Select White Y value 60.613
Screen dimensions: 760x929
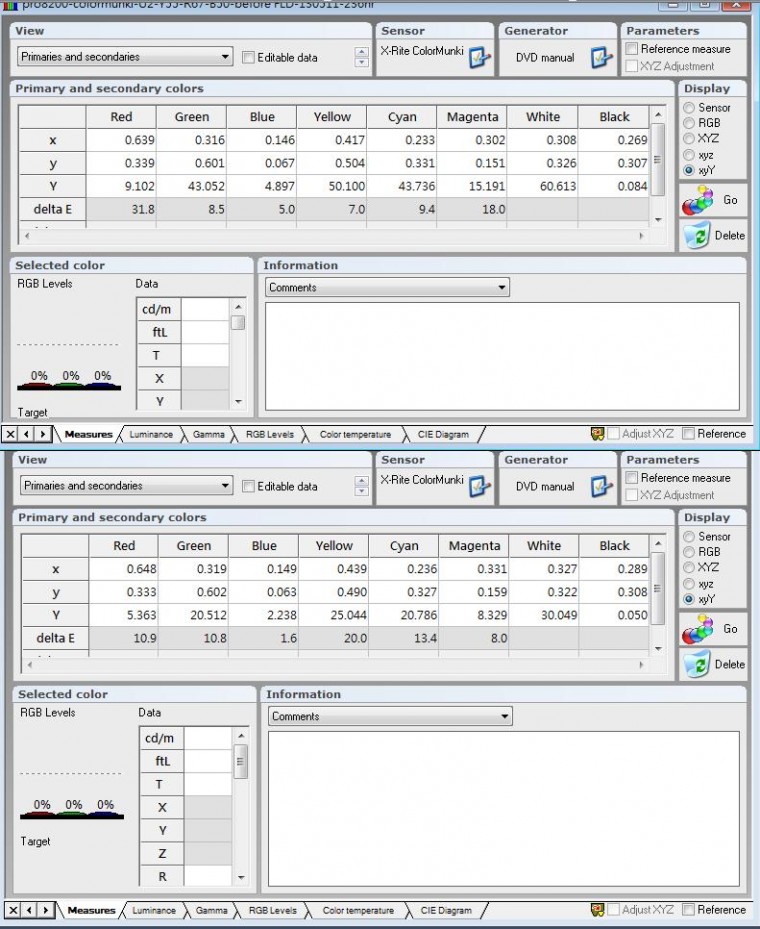pyautogui.click(x=543, y=186)
